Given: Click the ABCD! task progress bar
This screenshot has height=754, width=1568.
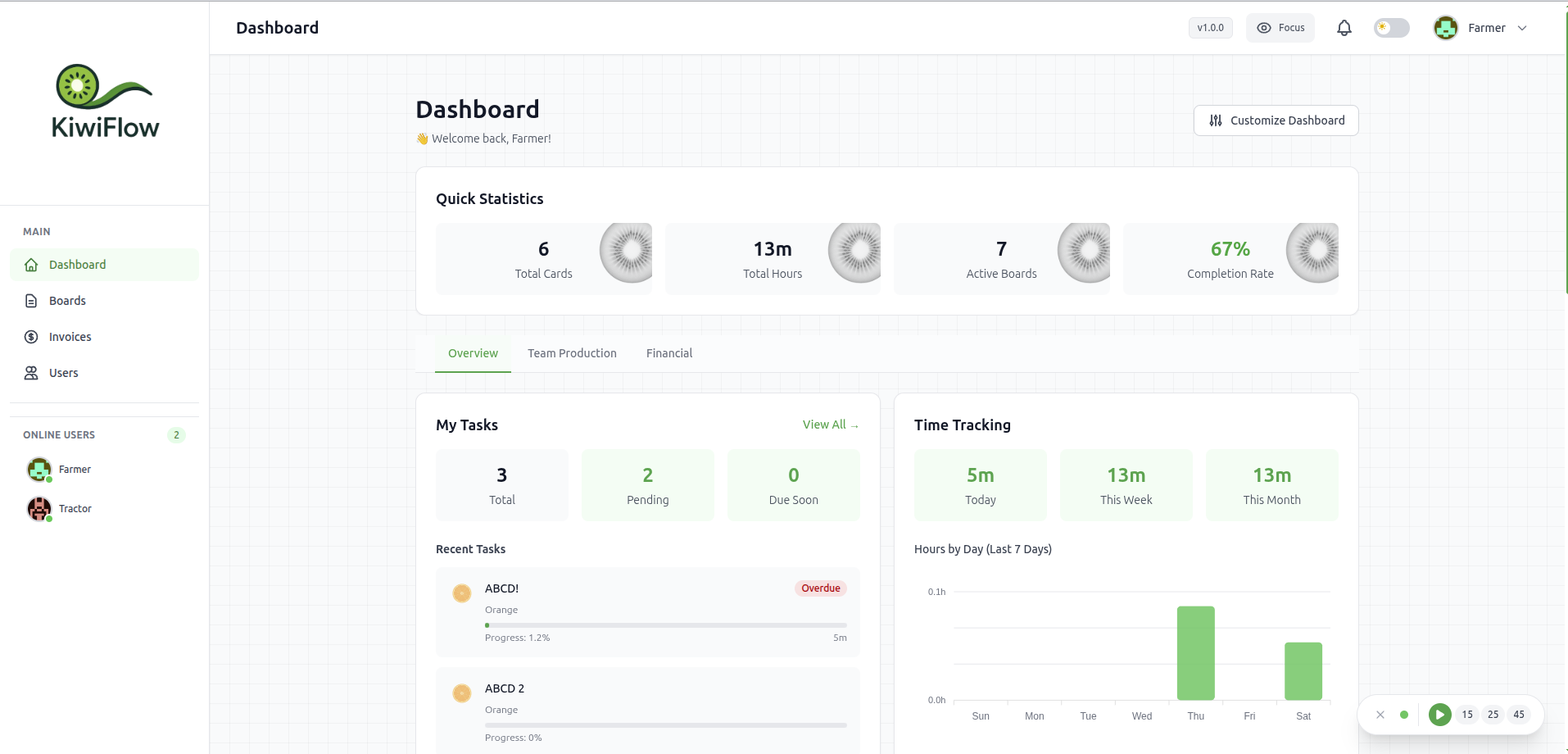Looking at the screenshot, I should tap(665, 625).
